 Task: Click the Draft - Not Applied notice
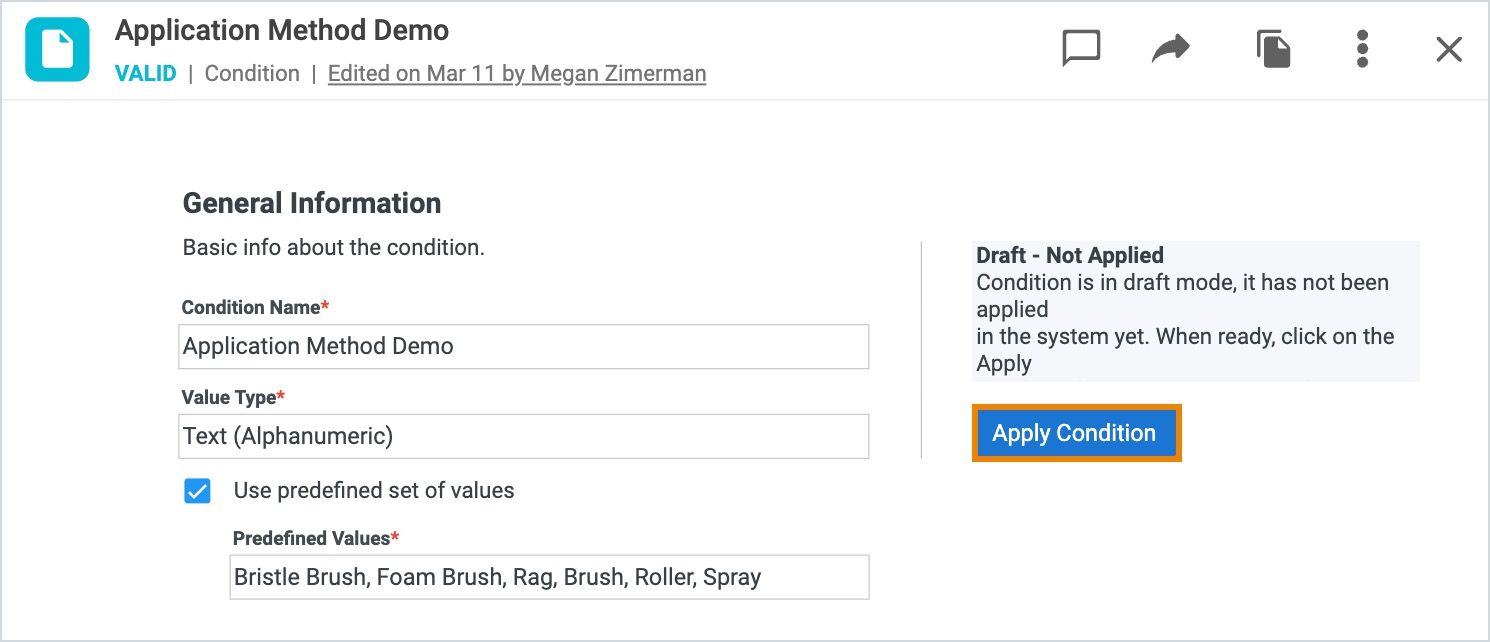[x=1195, y=310]
